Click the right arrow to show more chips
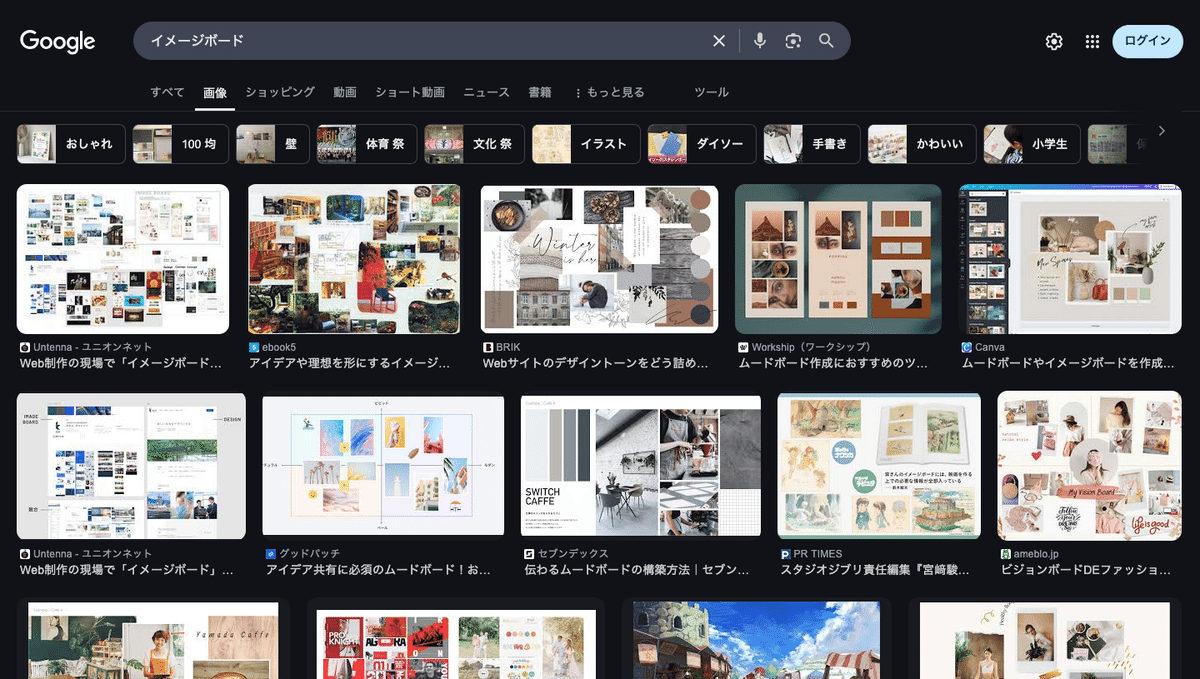The height and width of the screenshot is (679, 1200). coord(1162,130)
